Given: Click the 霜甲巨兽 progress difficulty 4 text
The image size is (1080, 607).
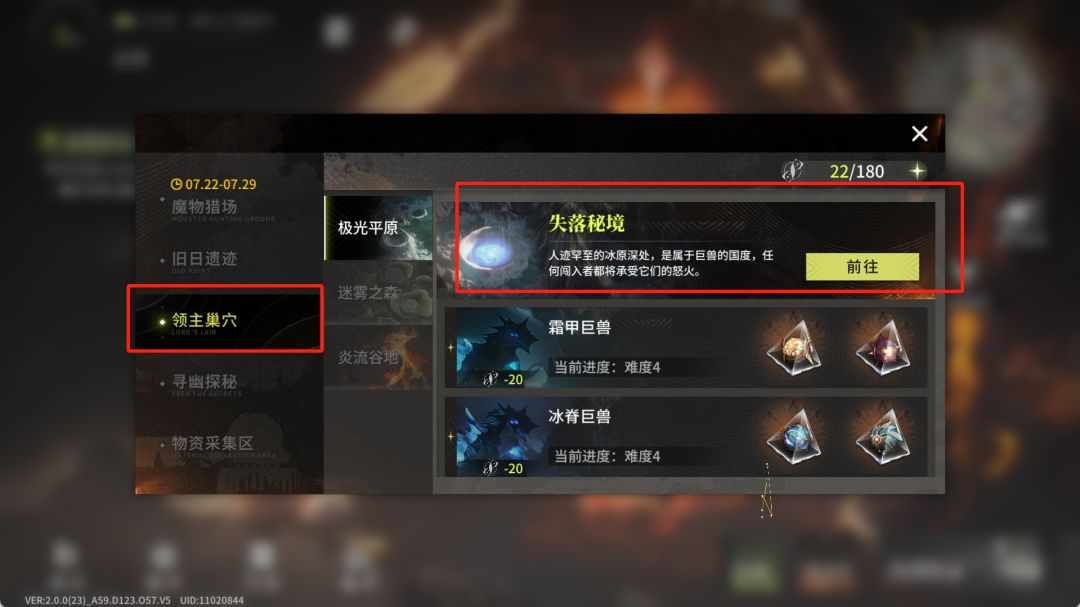Looking at the screenshot, I should [607, 367].
